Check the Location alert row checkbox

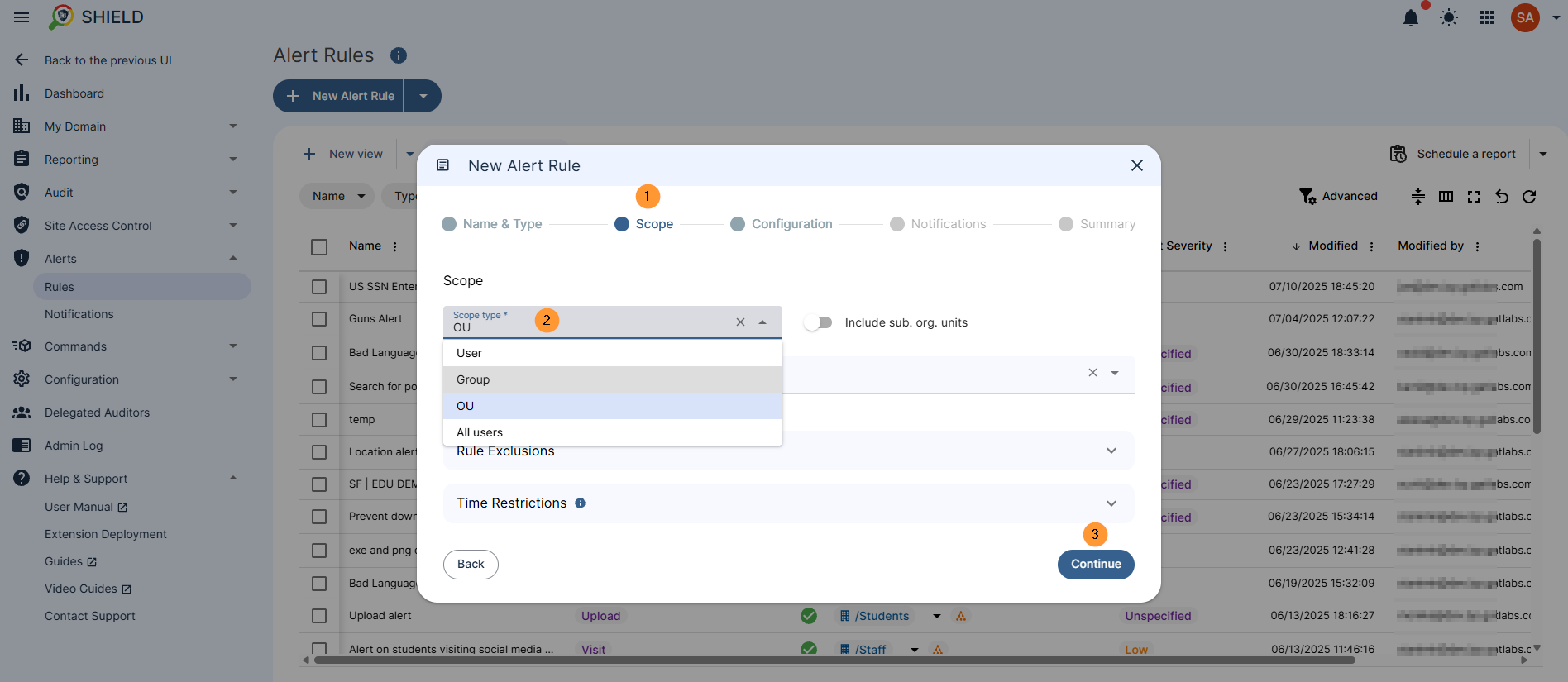pyautogui.click(x=319, y=452)
